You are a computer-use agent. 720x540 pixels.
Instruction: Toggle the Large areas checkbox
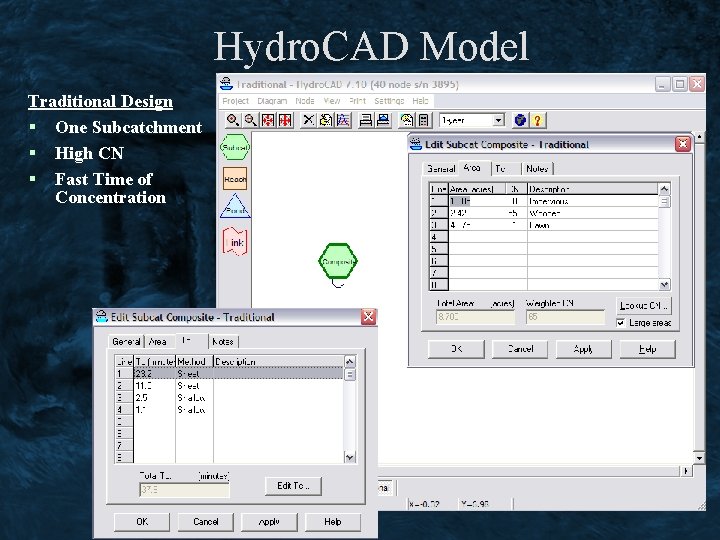point(620,323)
